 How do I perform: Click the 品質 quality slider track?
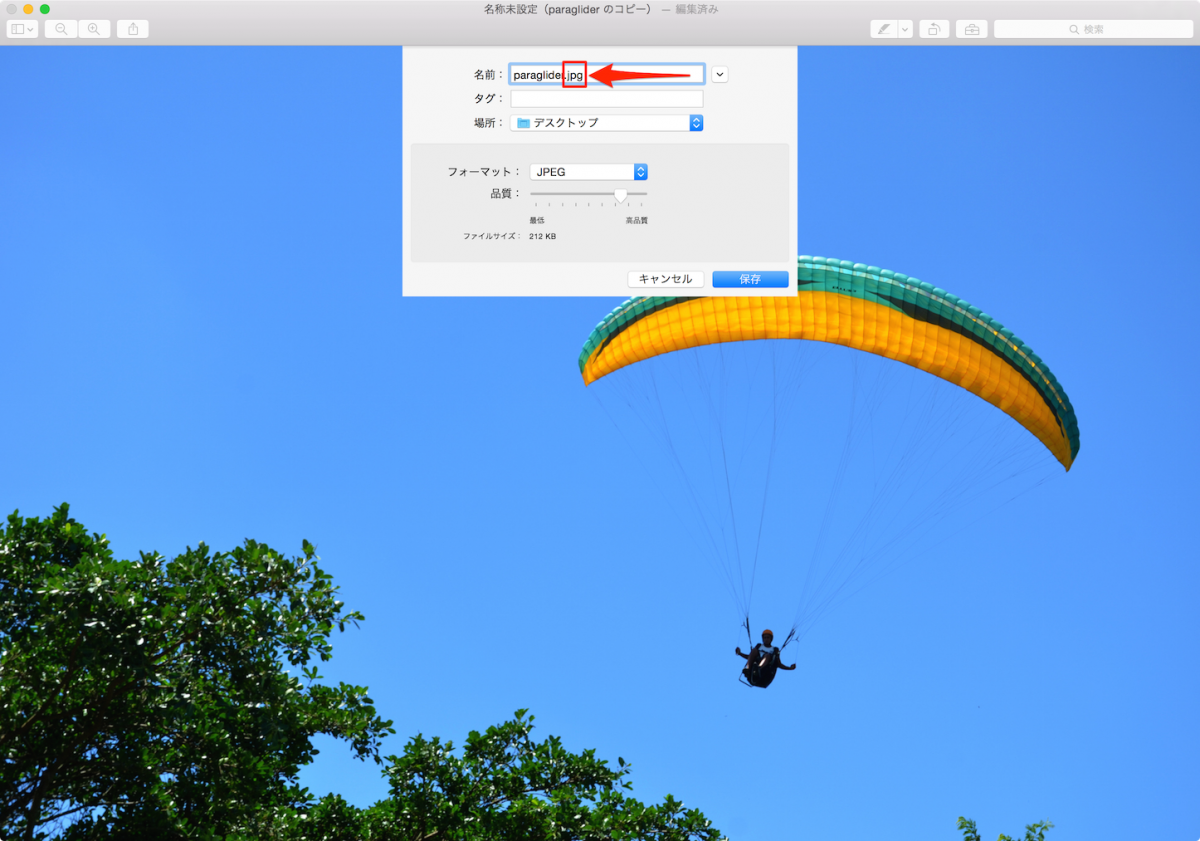(x=588, y=194)
